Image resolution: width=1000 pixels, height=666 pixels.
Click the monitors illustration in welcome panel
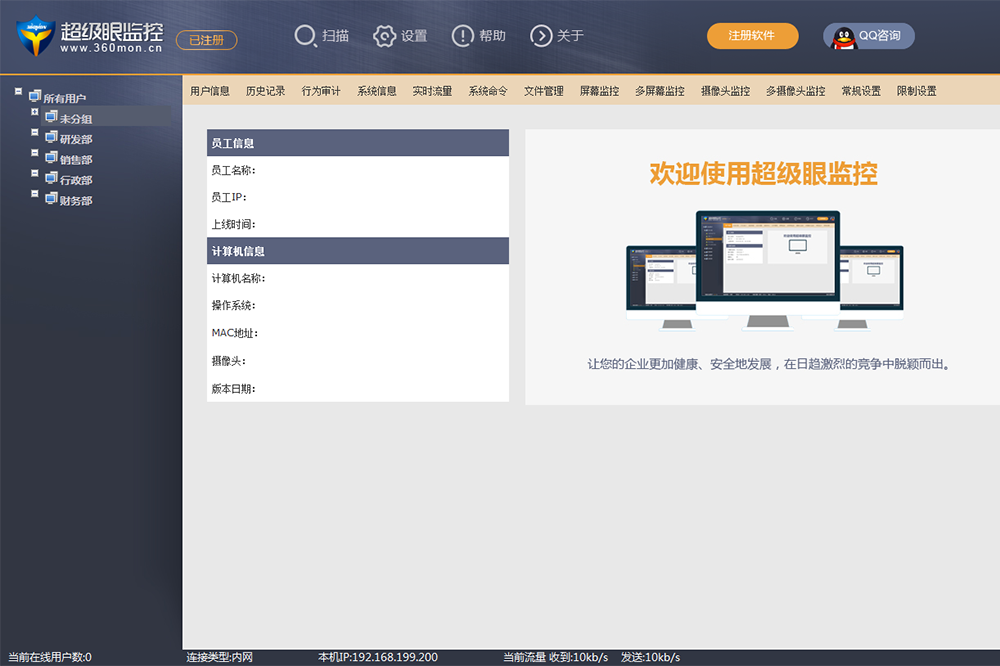(x=765, y=271)
